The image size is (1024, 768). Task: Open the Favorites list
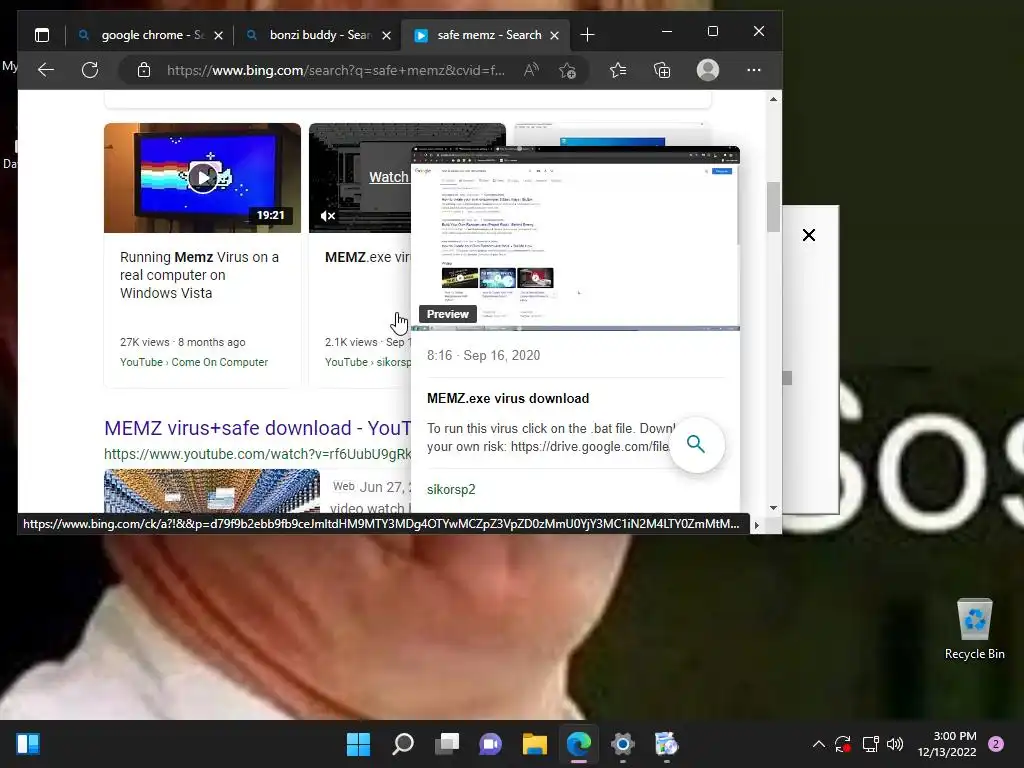coord(618,70)
